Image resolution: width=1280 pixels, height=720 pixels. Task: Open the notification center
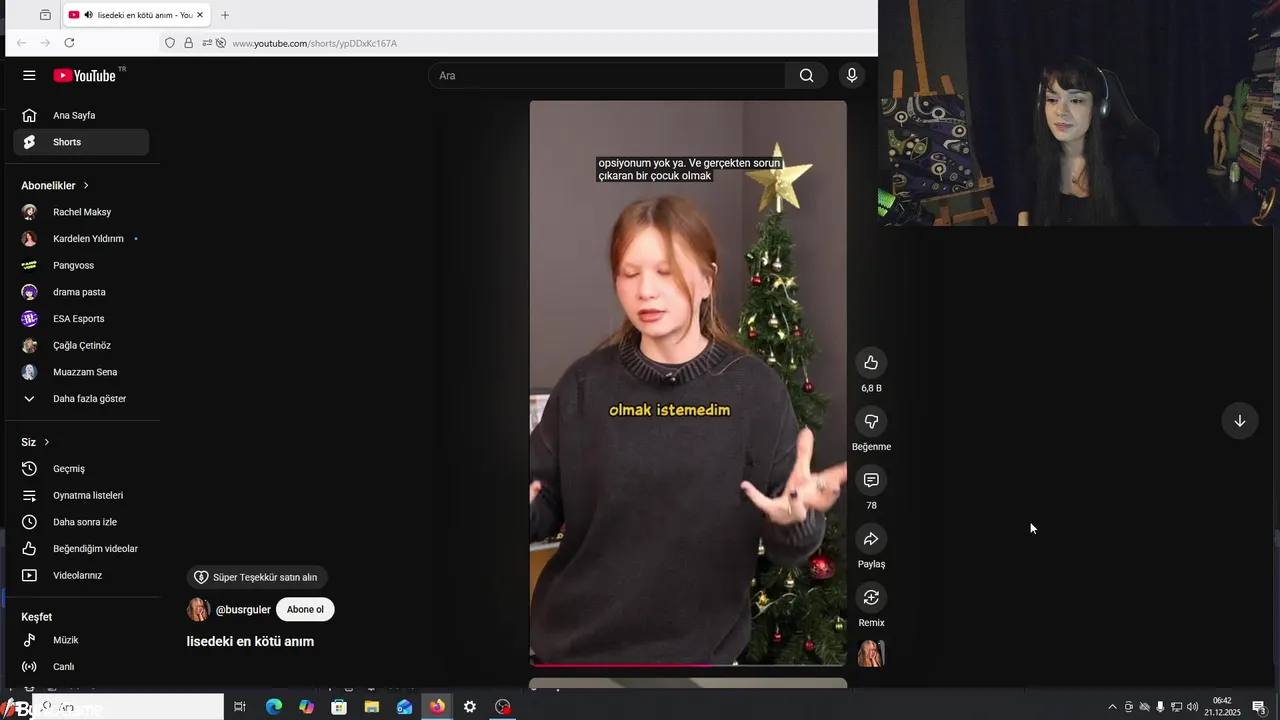(x=1260, y=707)
